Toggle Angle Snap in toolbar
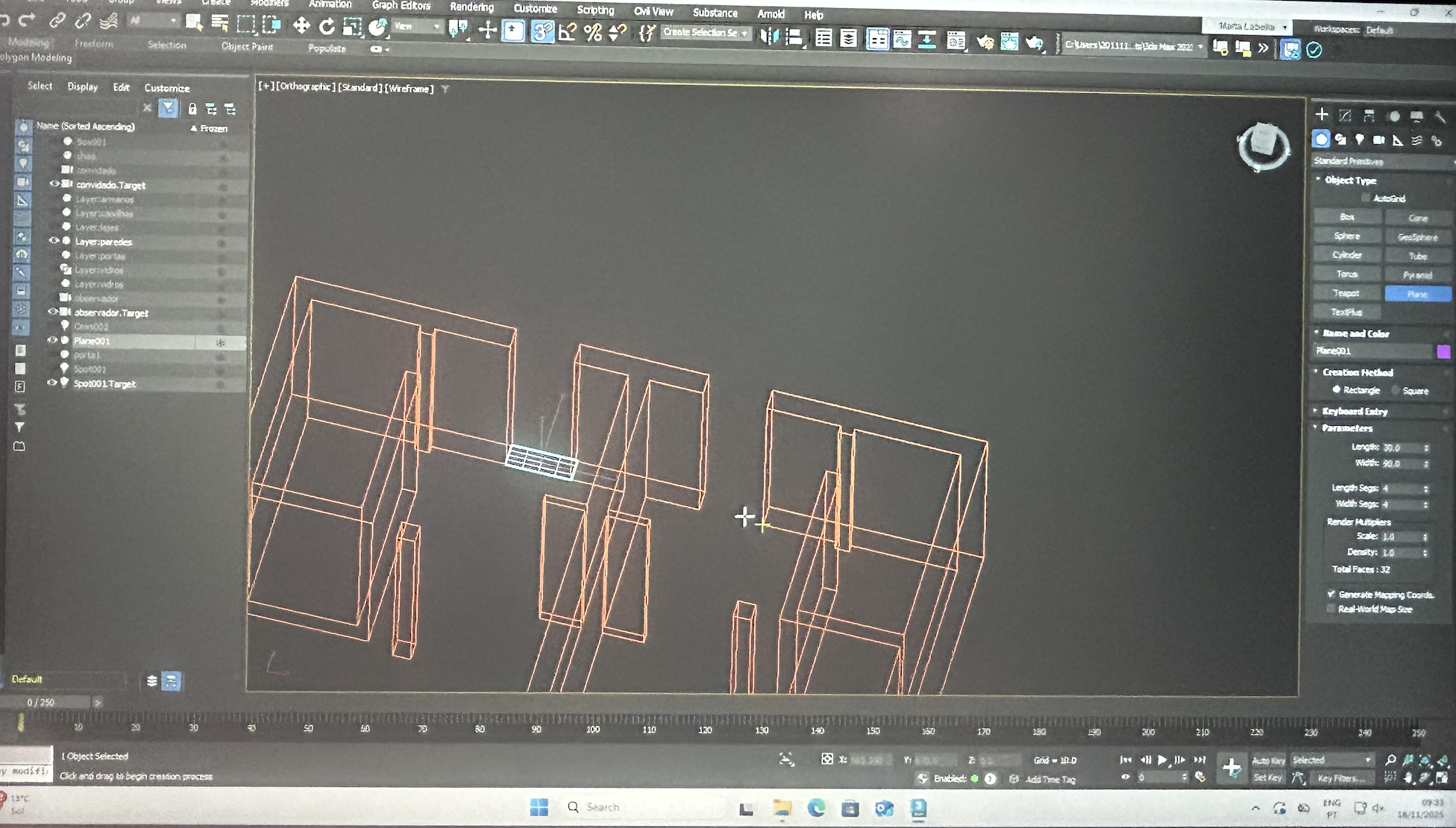Image resolution: width=1456 pixels, height=828 pixels. click(x=568, y=32)
